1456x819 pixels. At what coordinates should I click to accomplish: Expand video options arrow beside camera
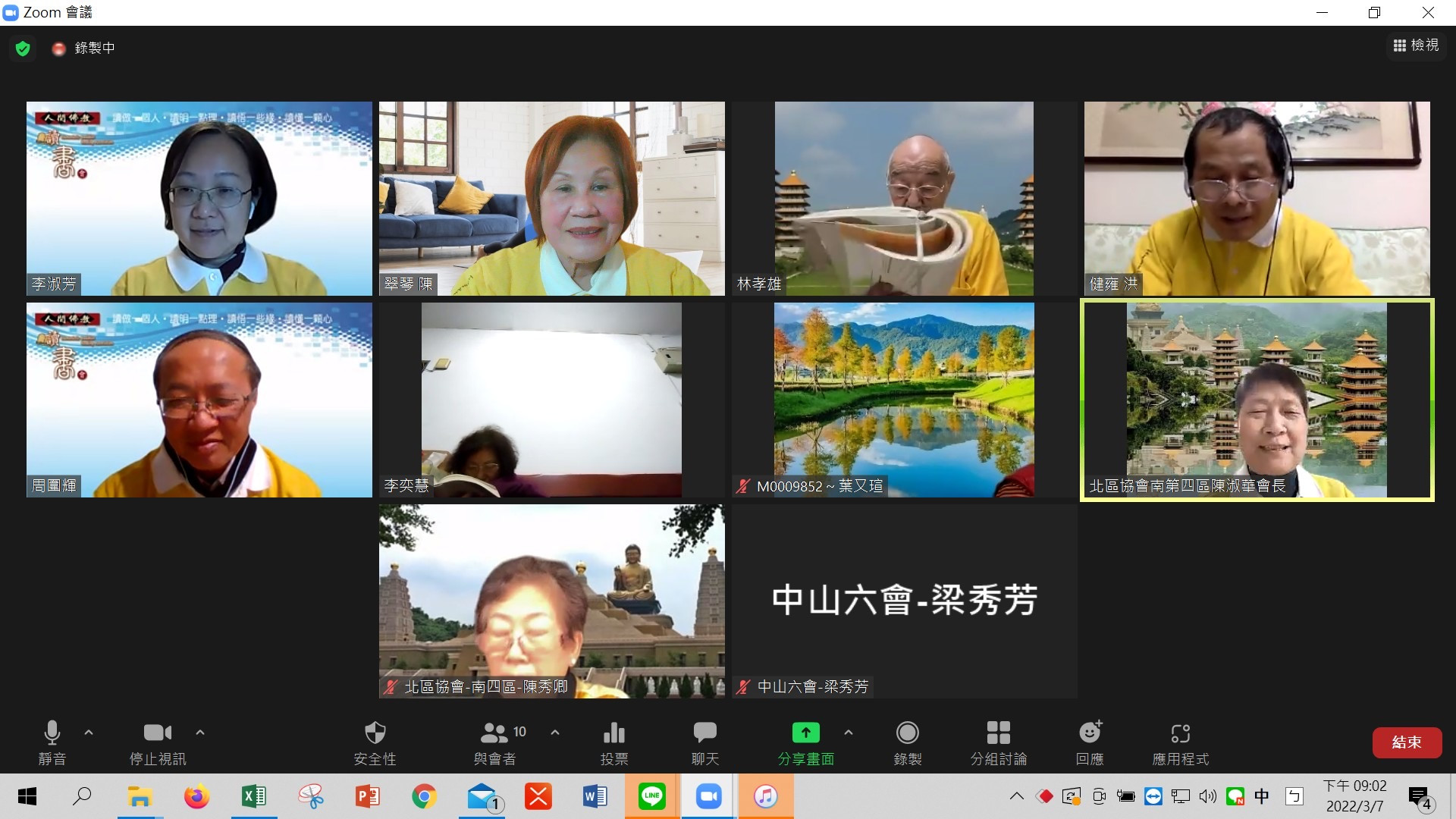[x=200, y=733]
